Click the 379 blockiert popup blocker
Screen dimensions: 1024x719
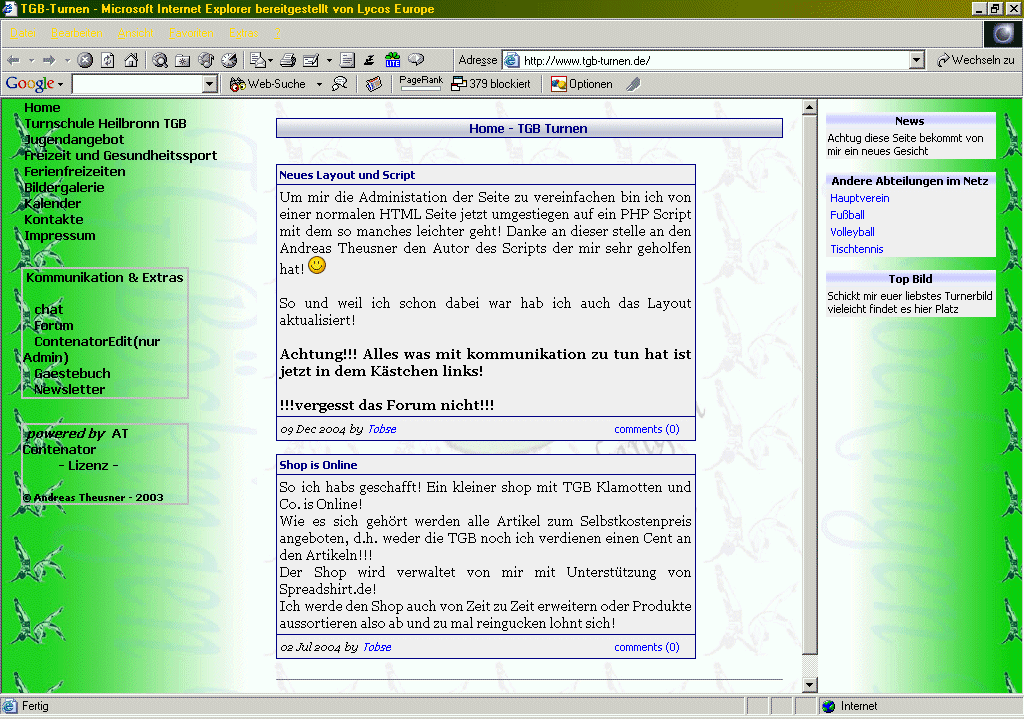coord(491,84)
